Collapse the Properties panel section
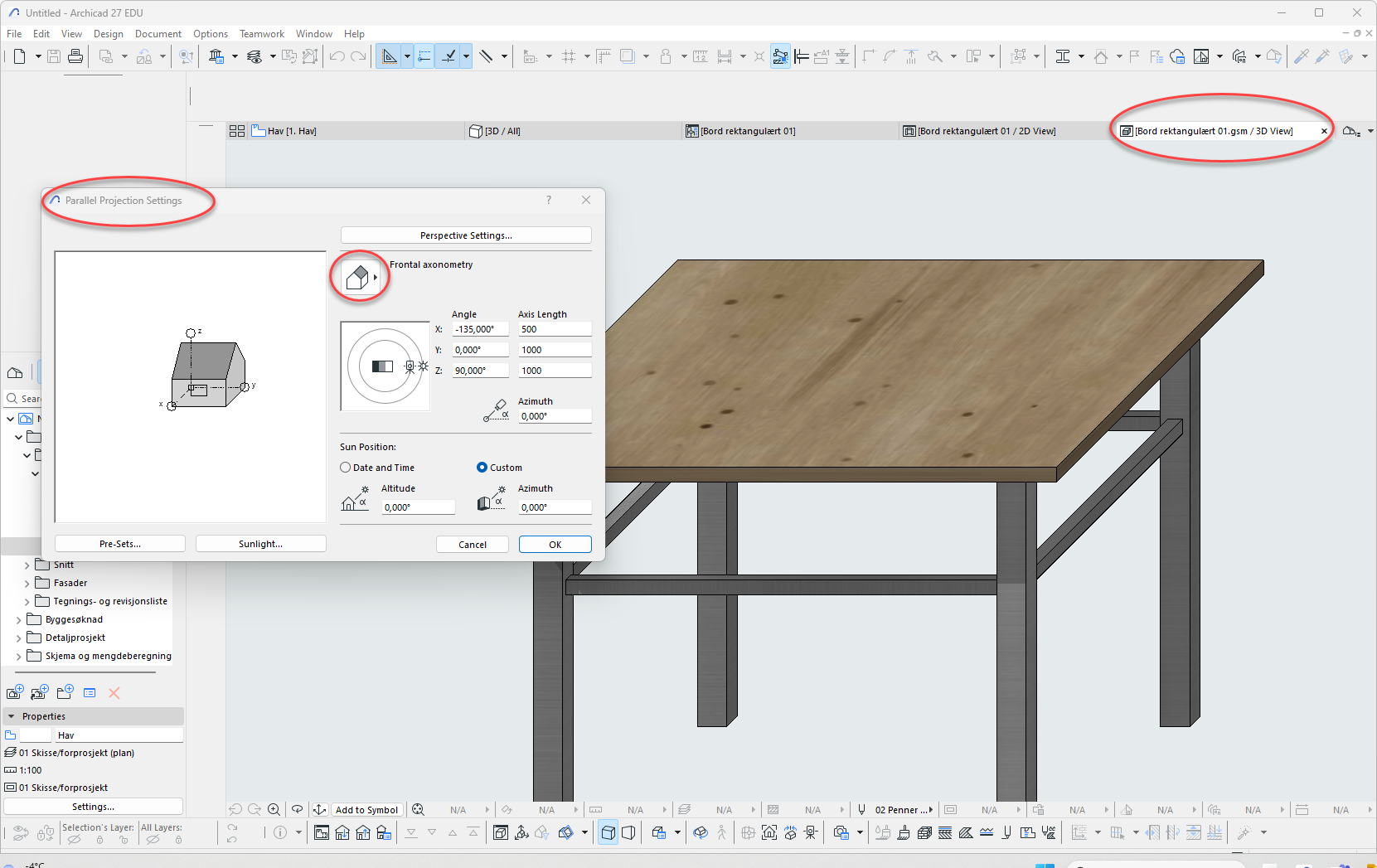This screenshot has height=868, width=1377. pos(12,716)
